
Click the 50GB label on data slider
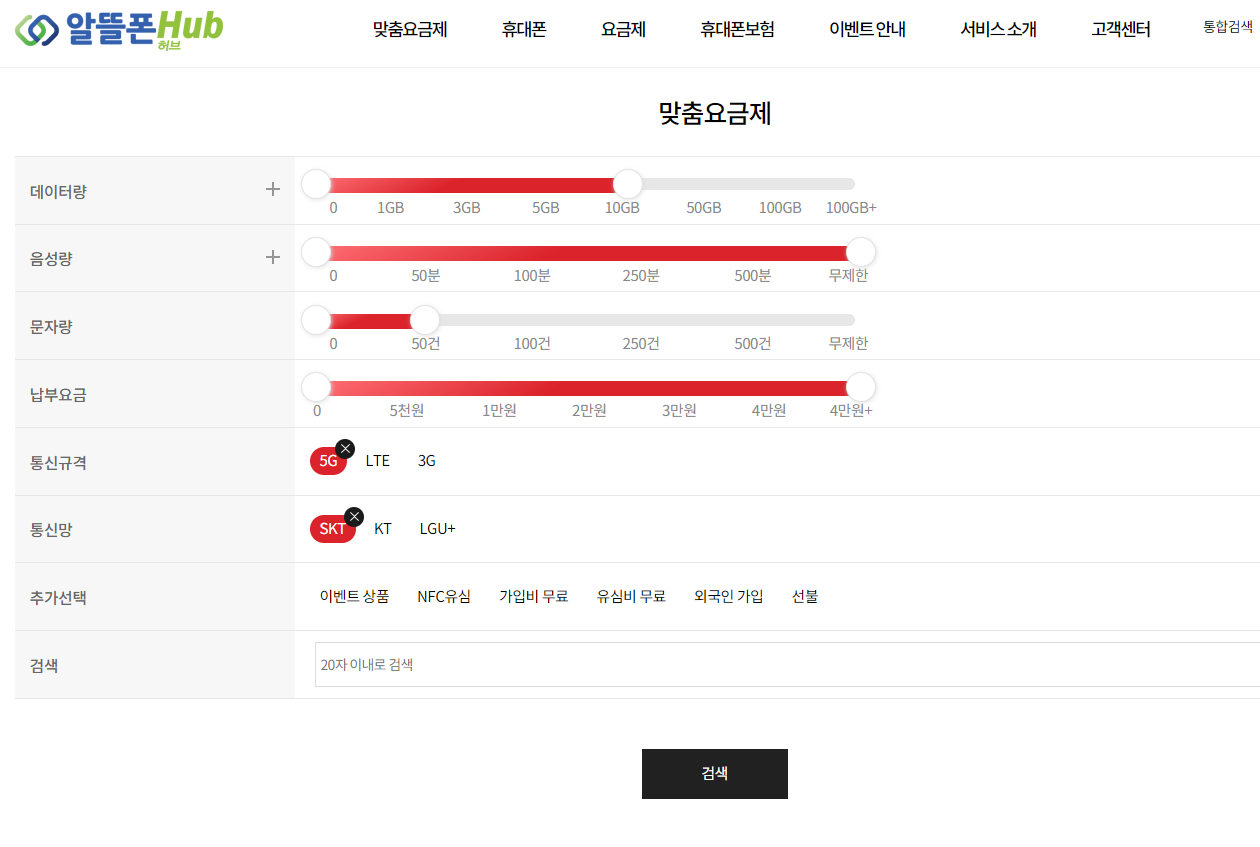click(704, 208)
